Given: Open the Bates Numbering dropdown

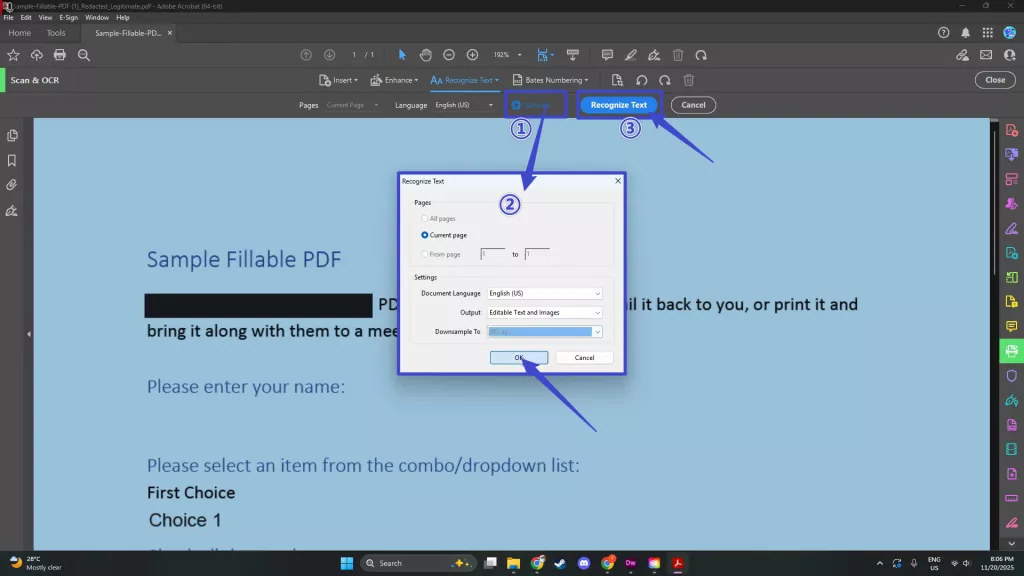Looking at the screenshot, I should 550,80.
